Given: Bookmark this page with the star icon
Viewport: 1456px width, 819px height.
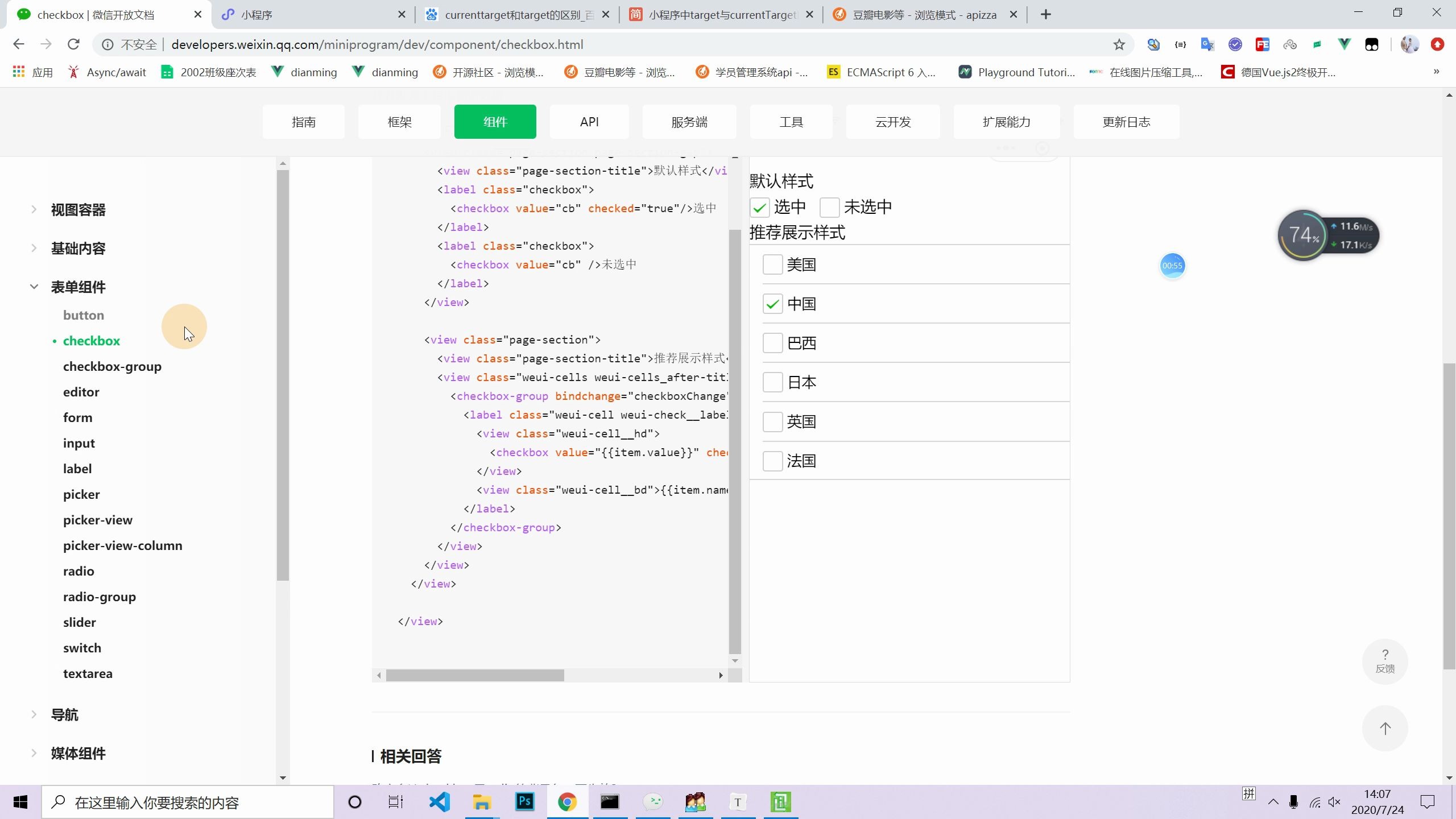Looking at the screenshot, I should (1119, 44).
